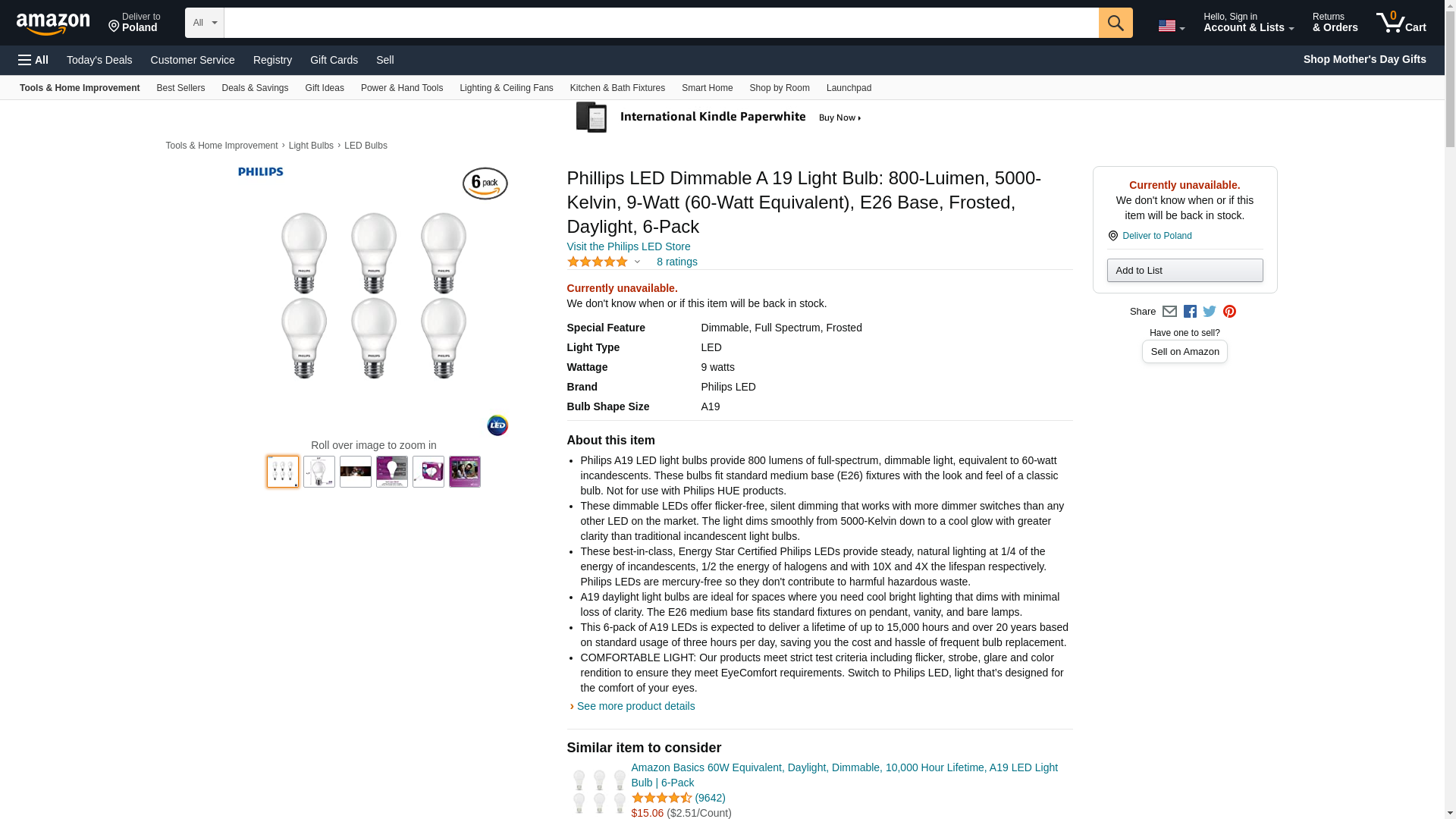Click the Sell on Amazon button
The height and width of the screenshot is (819, 1456).
1184,352
